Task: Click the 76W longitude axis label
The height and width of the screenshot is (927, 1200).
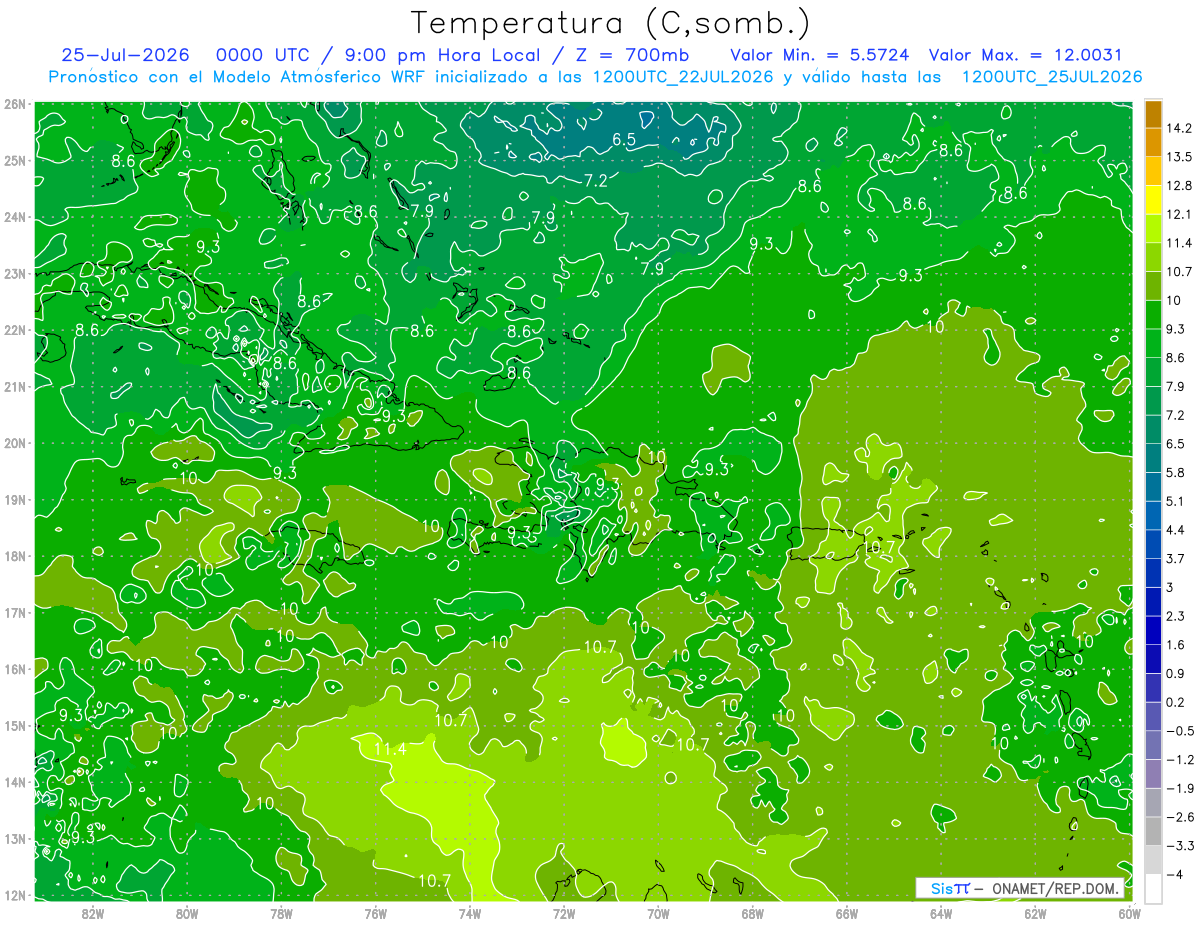Action: coord(375,912)
